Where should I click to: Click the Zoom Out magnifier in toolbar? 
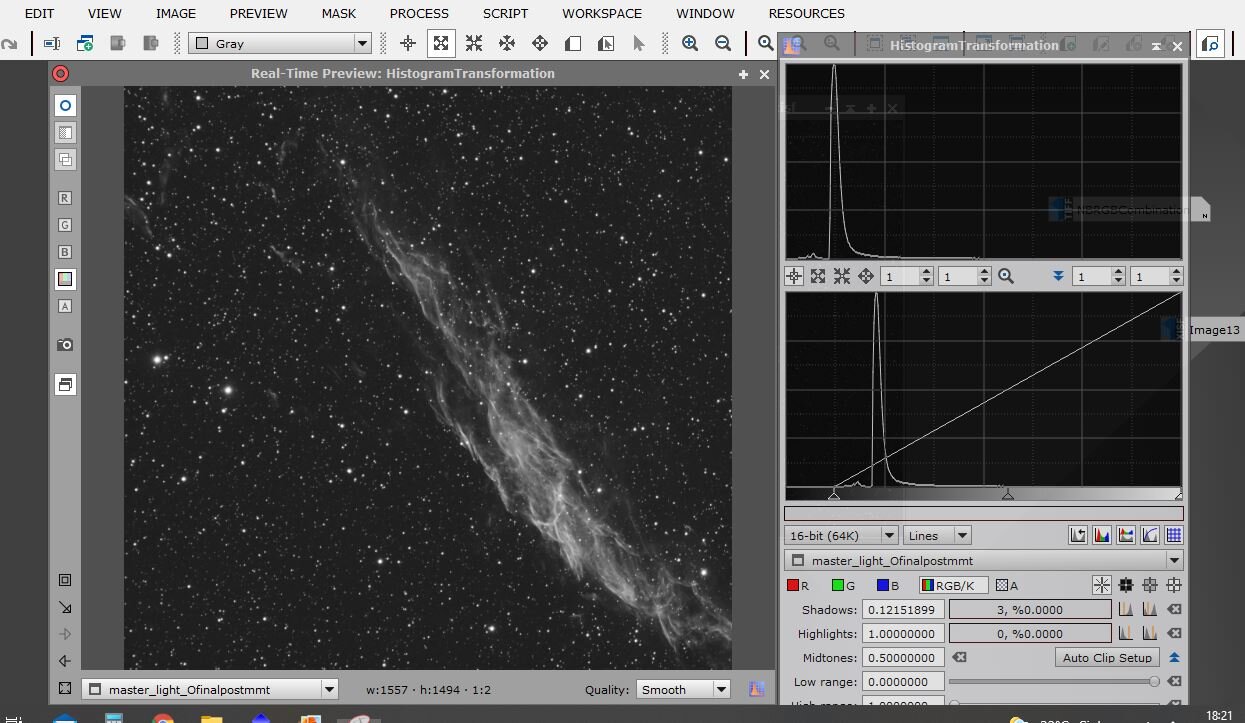click(723, 43)
